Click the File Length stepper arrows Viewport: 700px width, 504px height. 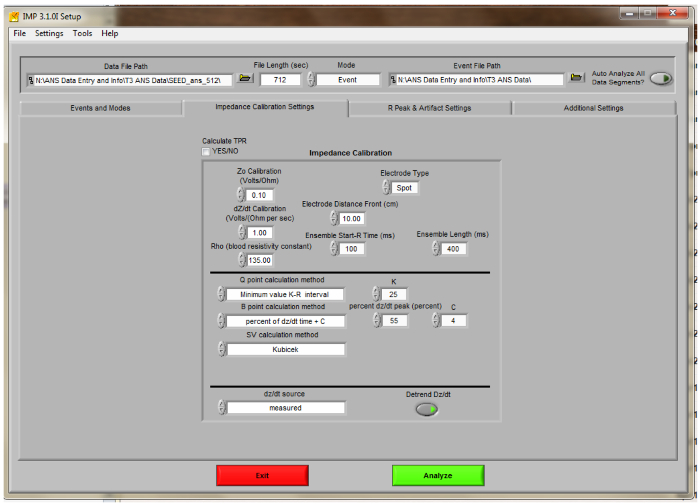(253, 79)
